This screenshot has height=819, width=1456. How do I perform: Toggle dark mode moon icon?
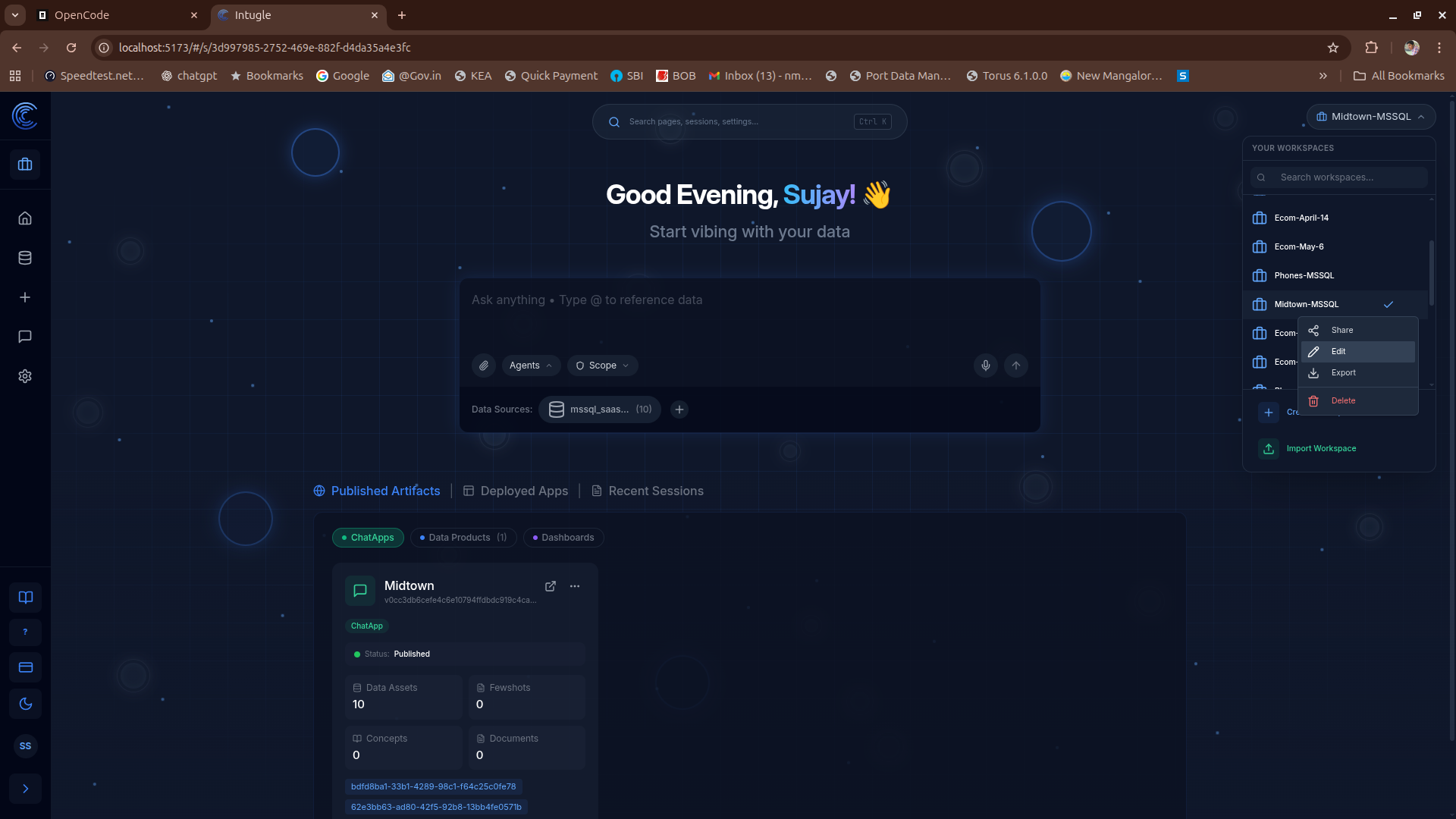click(26, 704)
